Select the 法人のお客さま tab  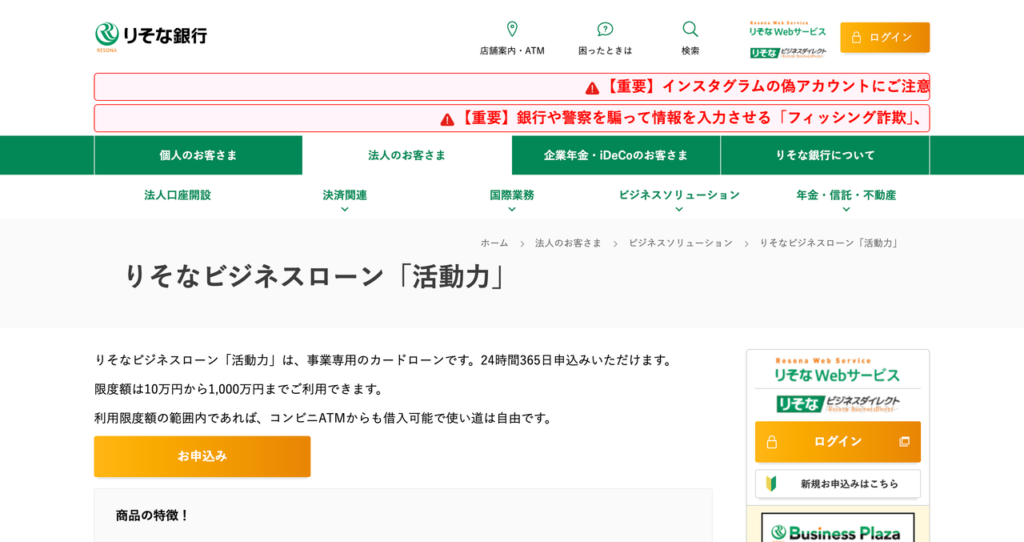tap(407, 155)
